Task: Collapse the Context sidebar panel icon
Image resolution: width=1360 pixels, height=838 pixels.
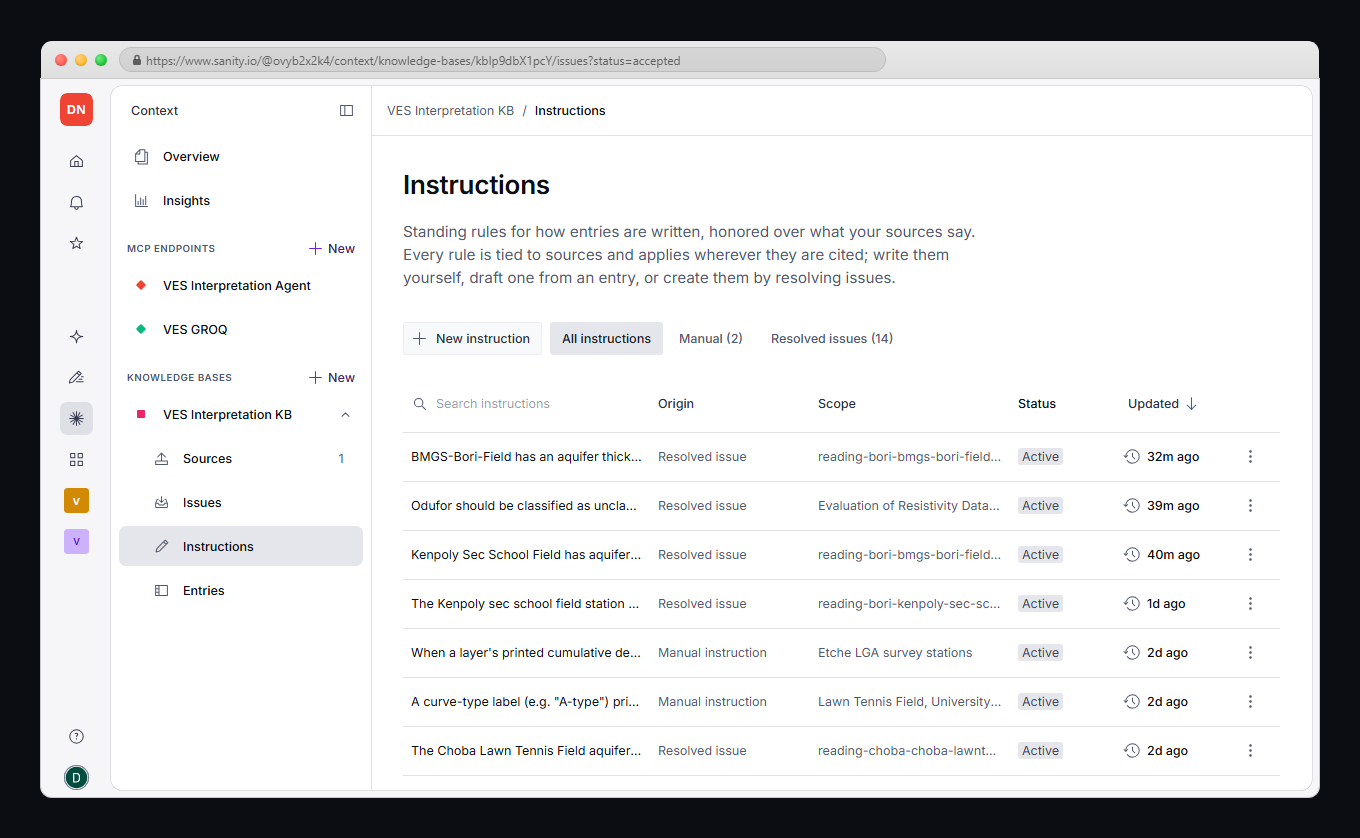Action: [347, 111]
